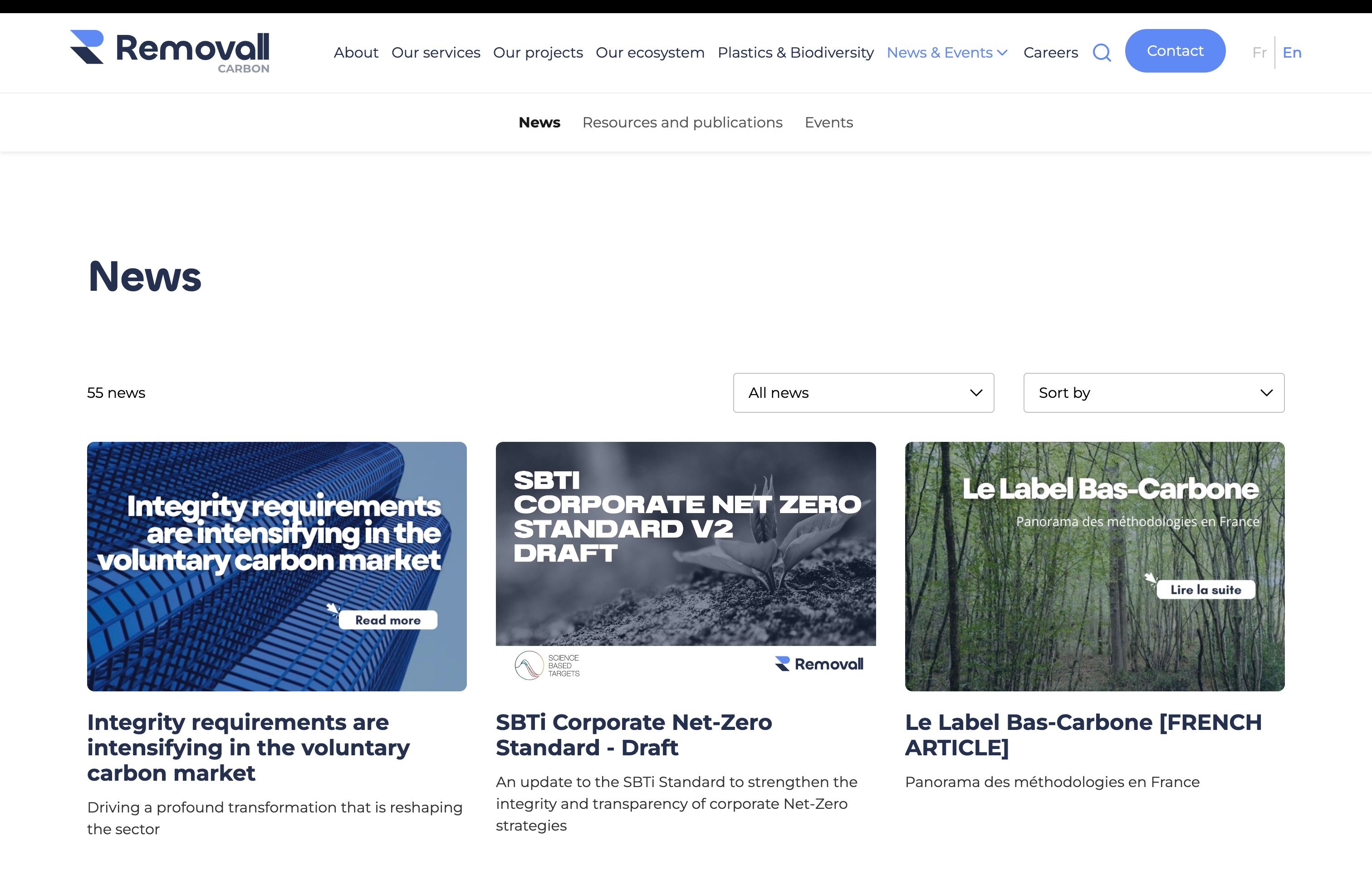Viewport: 1372px width, 871px height.
Task: Open Our projects page
Action: (x=538, y=53)
